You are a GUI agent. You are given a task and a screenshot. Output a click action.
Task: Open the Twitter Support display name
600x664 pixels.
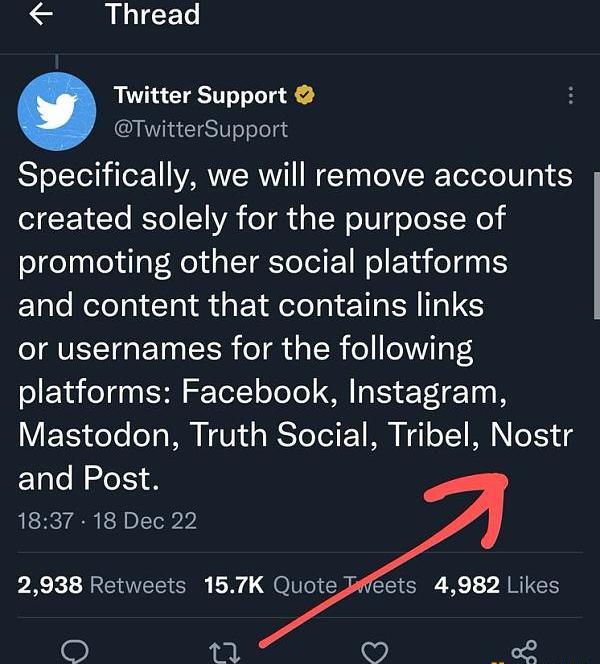200,96
